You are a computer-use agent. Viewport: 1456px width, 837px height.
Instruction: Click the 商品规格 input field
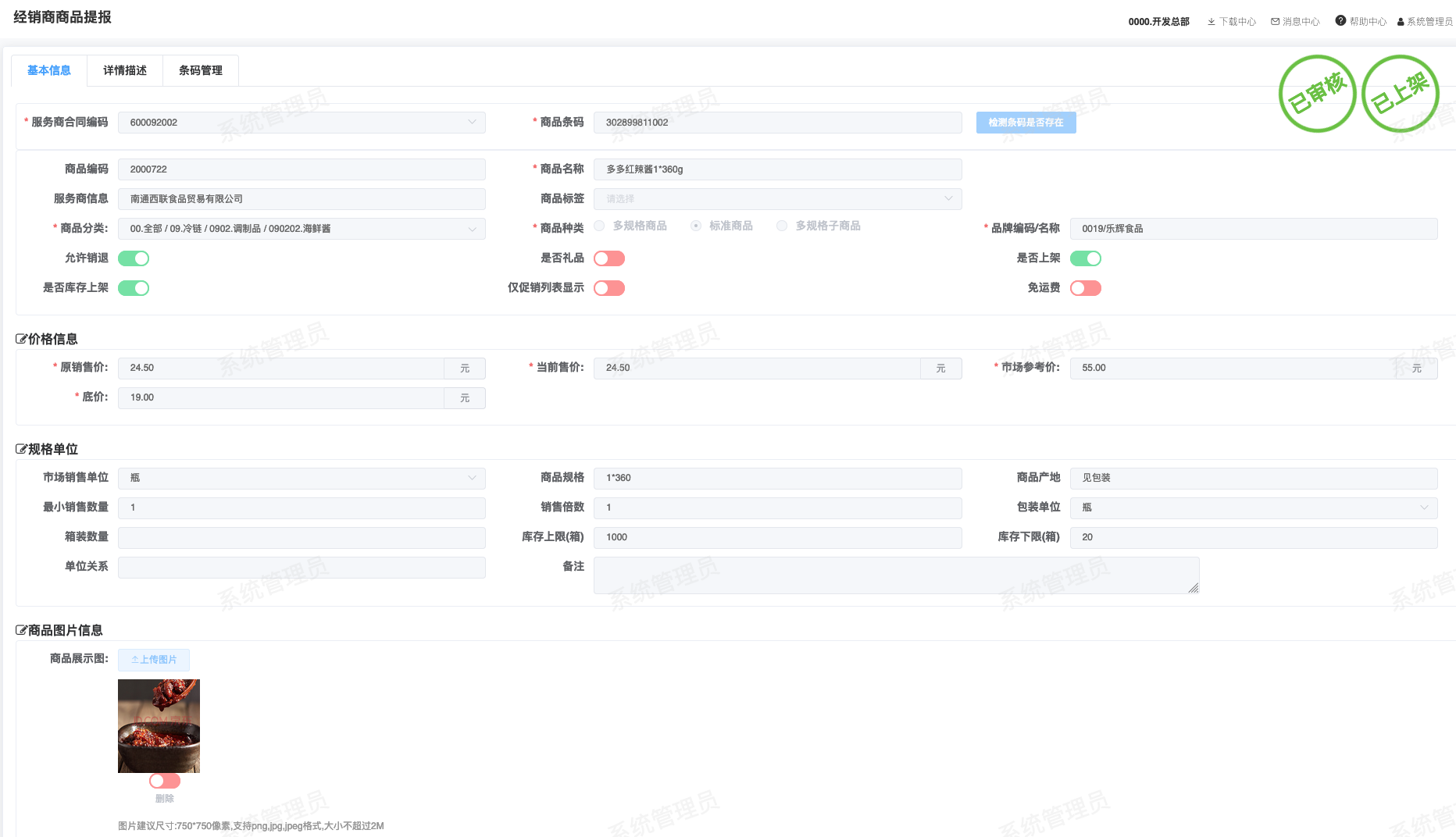tap(777, 478)
